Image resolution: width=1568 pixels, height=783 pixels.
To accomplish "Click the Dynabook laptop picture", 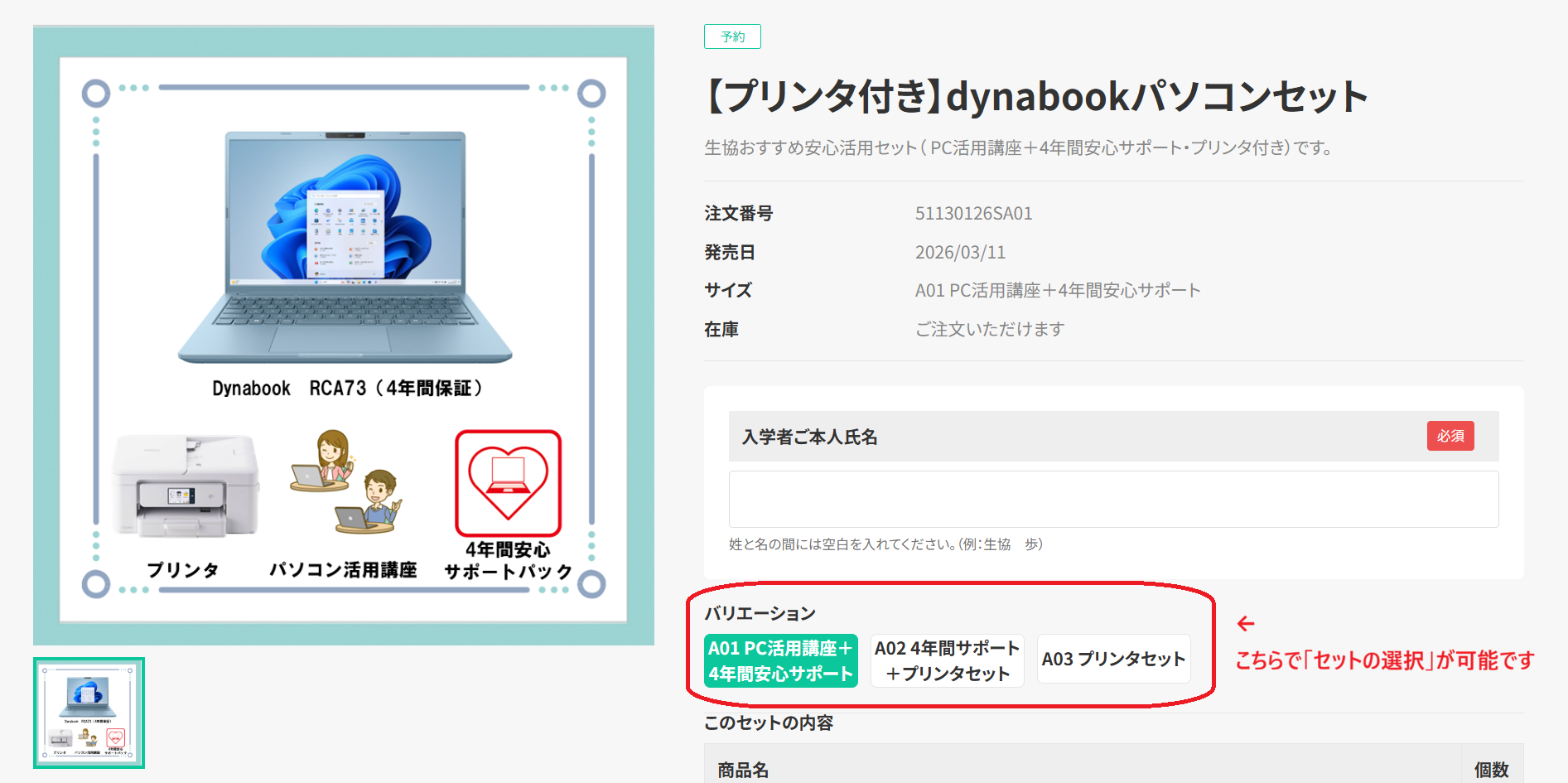I will [345, 246].
